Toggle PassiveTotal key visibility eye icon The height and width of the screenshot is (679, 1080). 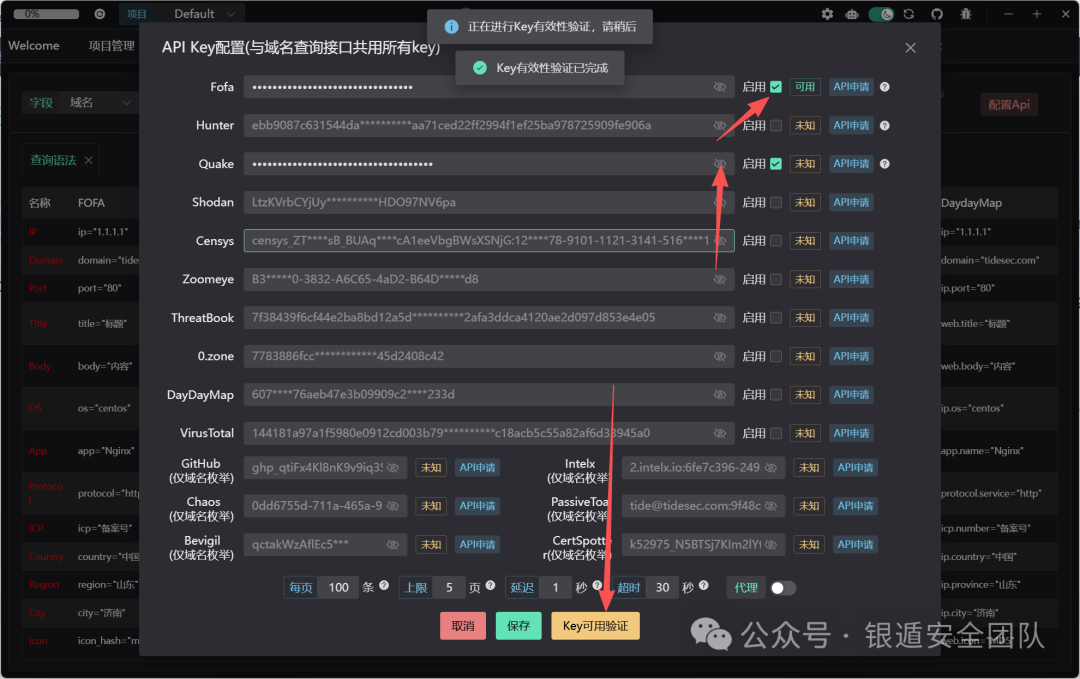coord(771,505)
